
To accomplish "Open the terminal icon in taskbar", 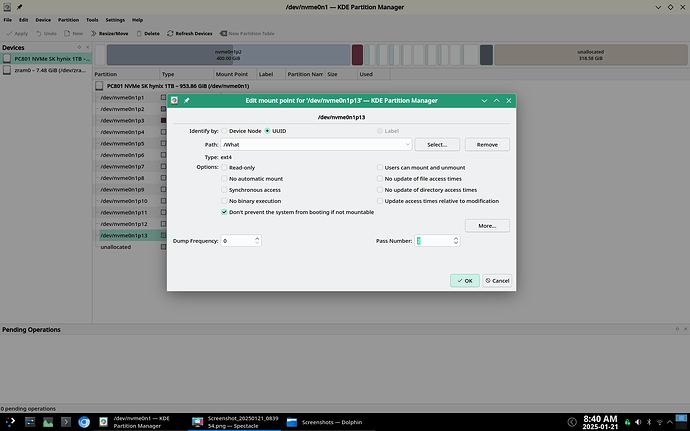I will click(x=66, y=422).
